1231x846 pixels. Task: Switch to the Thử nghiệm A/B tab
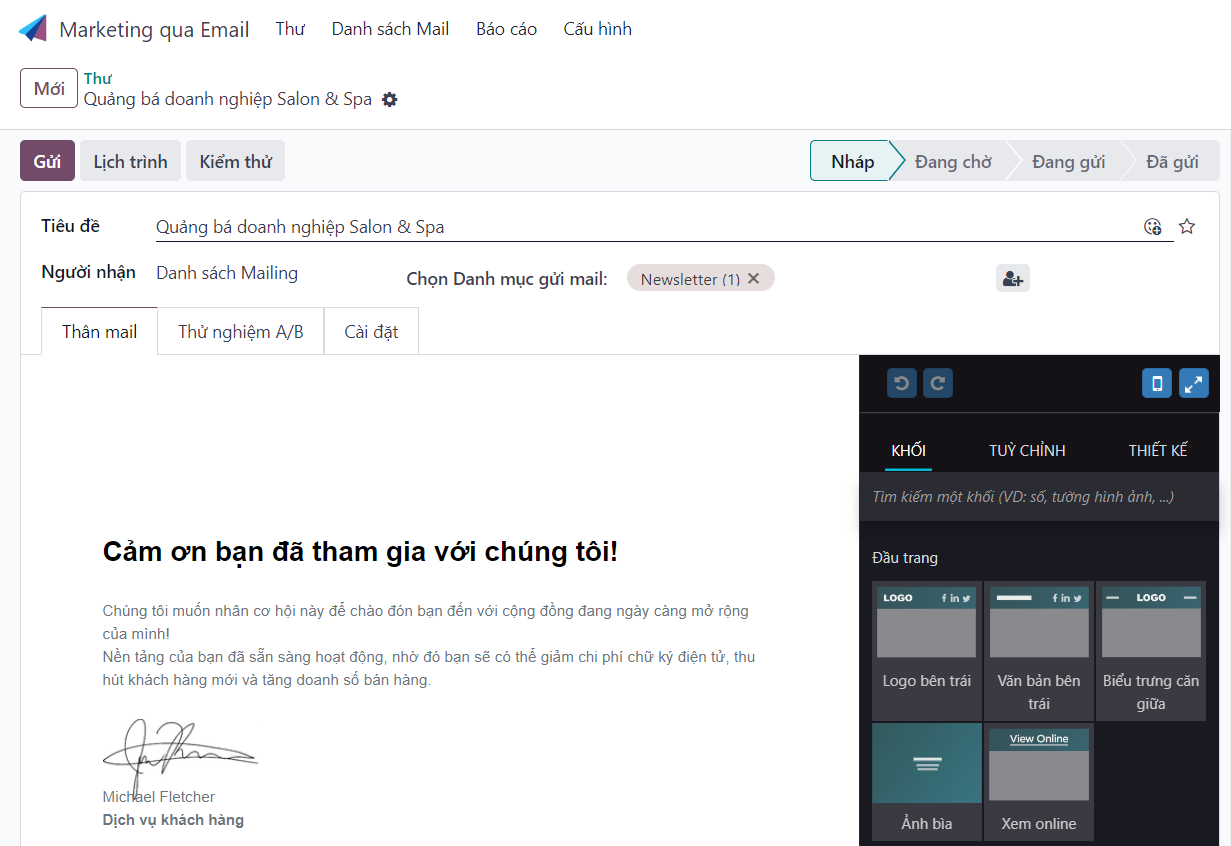point(240,332)
